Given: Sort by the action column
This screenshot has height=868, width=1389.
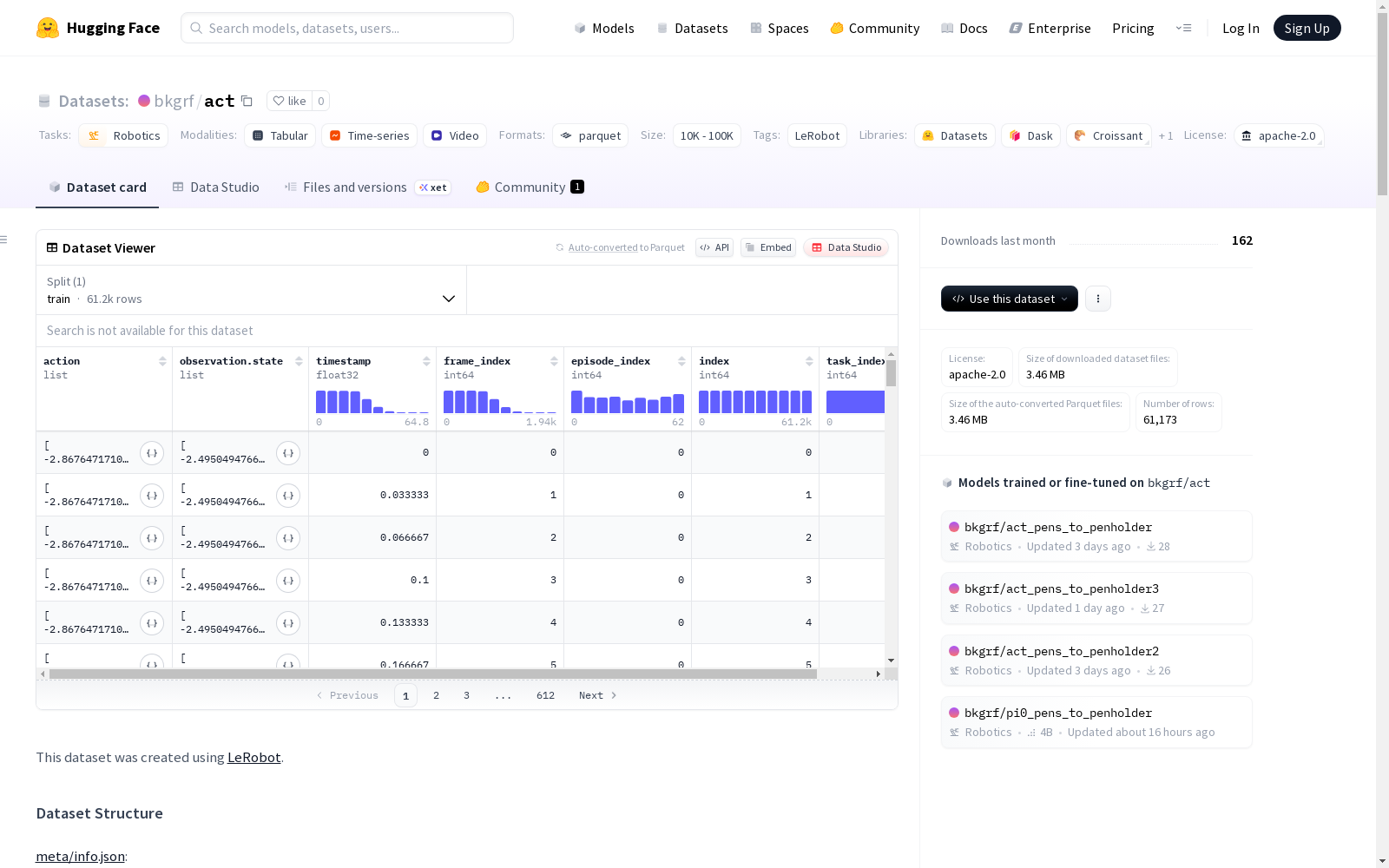Looking at the screenshot, I should 162,361.
